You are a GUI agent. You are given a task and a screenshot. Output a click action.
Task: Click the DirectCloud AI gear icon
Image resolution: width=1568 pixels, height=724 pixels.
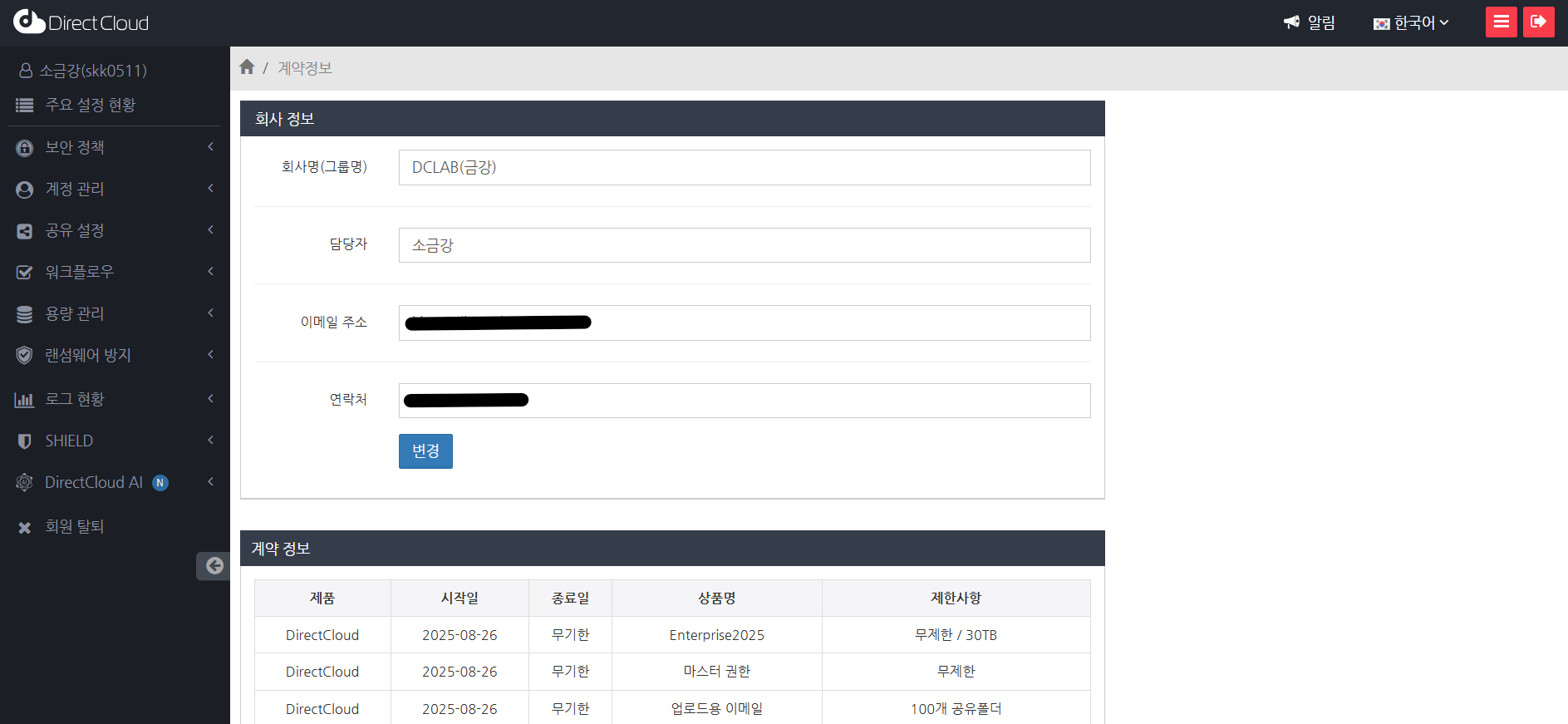click(25, 483)
